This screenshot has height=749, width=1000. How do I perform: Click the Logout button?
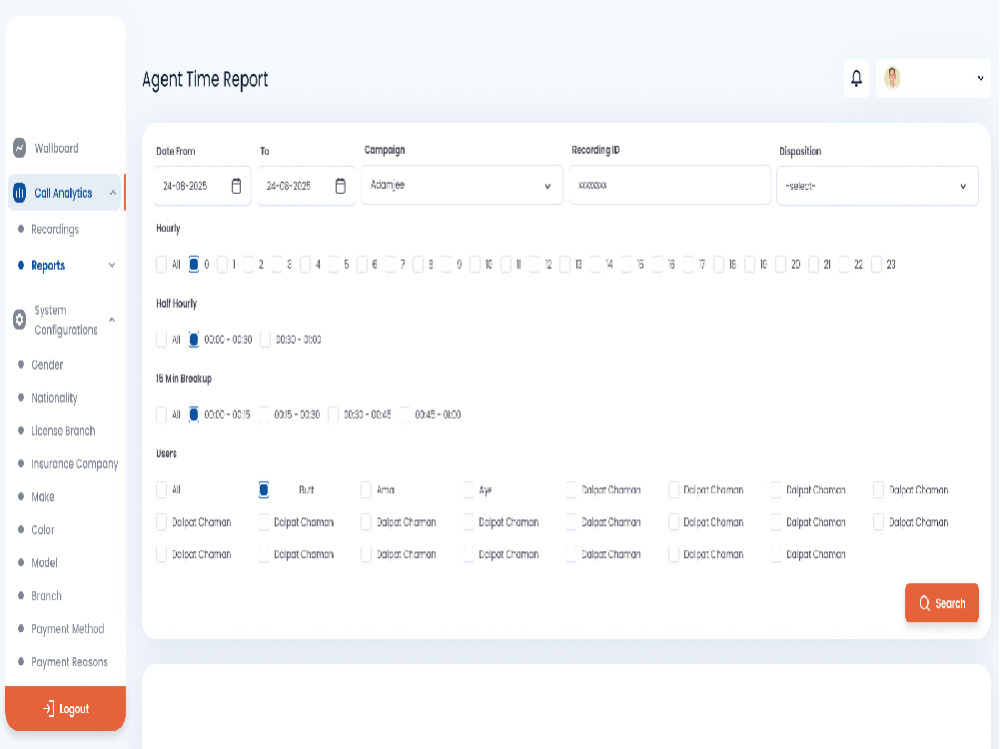pos(65,708)
